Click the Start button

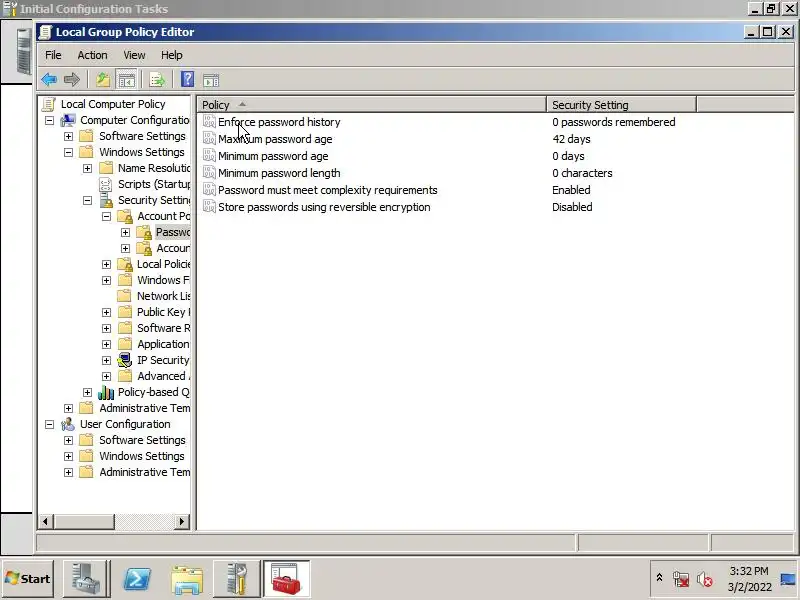coord(28,579)
